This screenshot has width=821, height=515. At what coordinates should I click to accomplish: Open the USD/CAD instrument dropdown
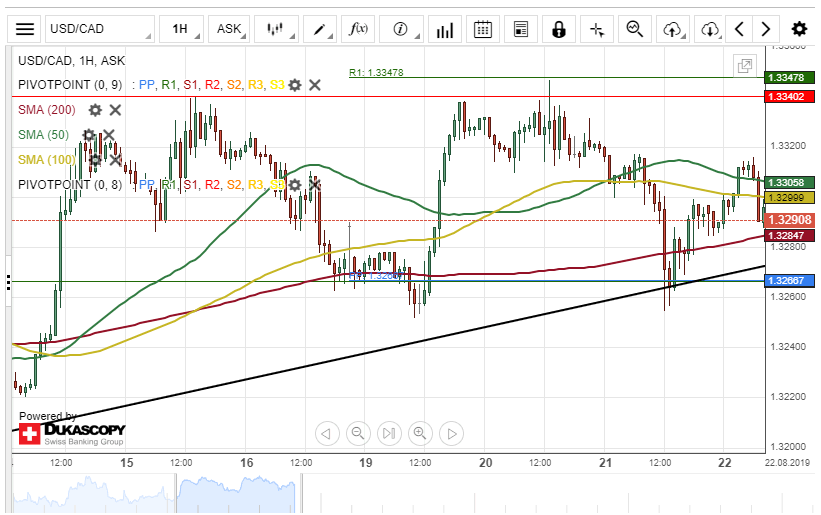pyautogui.click(x=100, y=29)
